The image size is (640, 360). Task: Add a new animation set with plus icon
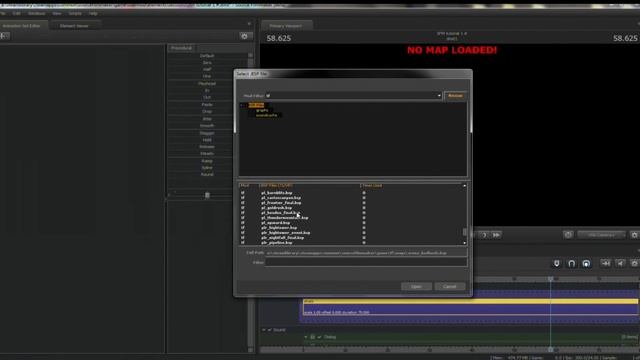click(4, 36)
